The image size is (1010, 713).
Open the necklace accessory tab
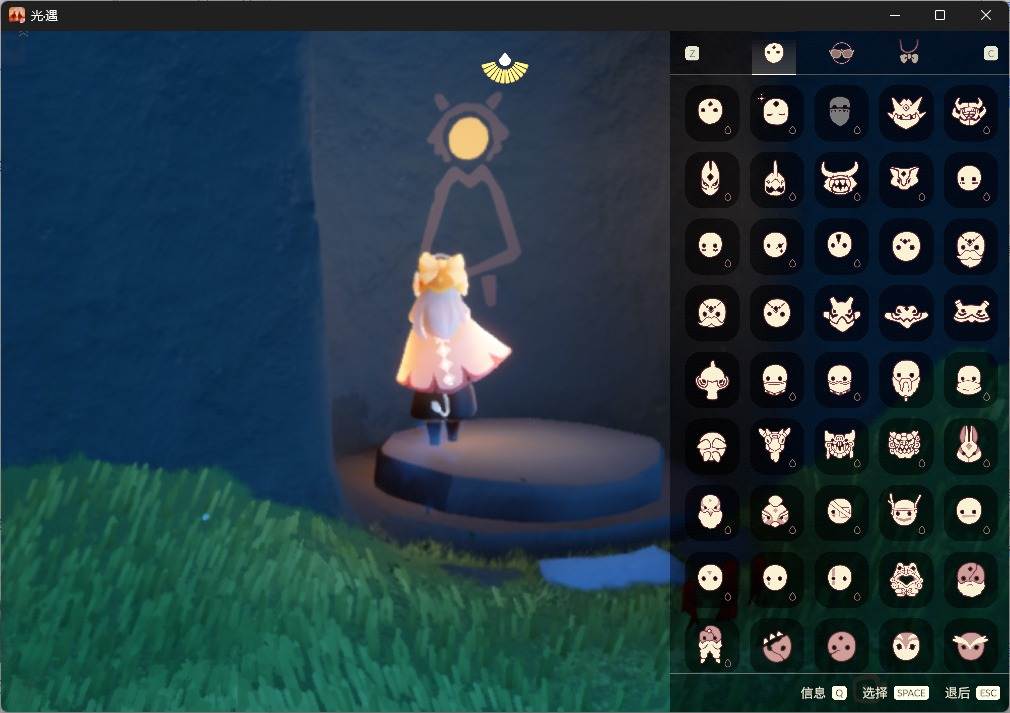click(909, 52)
